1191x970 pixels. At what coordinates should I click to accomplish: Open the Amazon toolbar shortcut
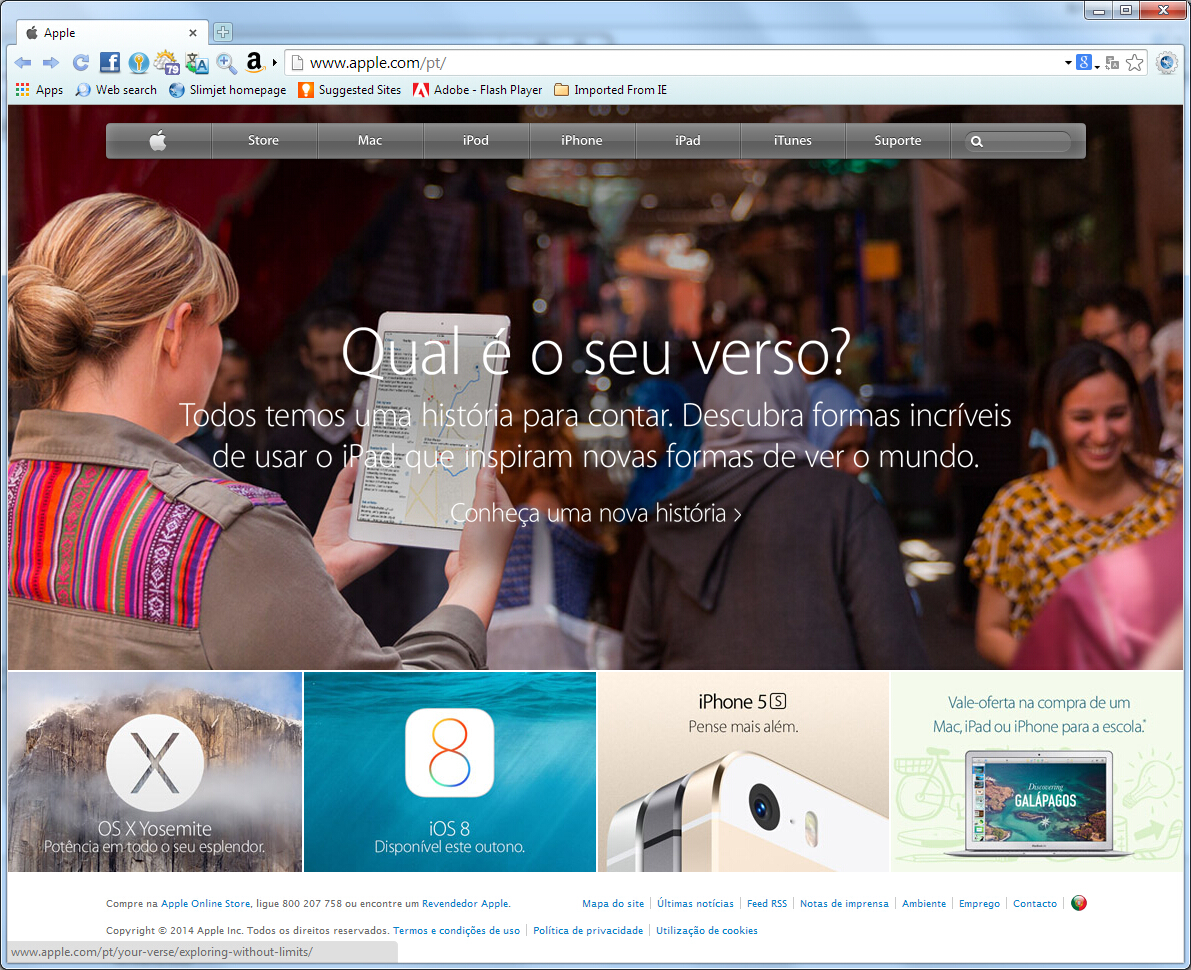tap(254, 62)
